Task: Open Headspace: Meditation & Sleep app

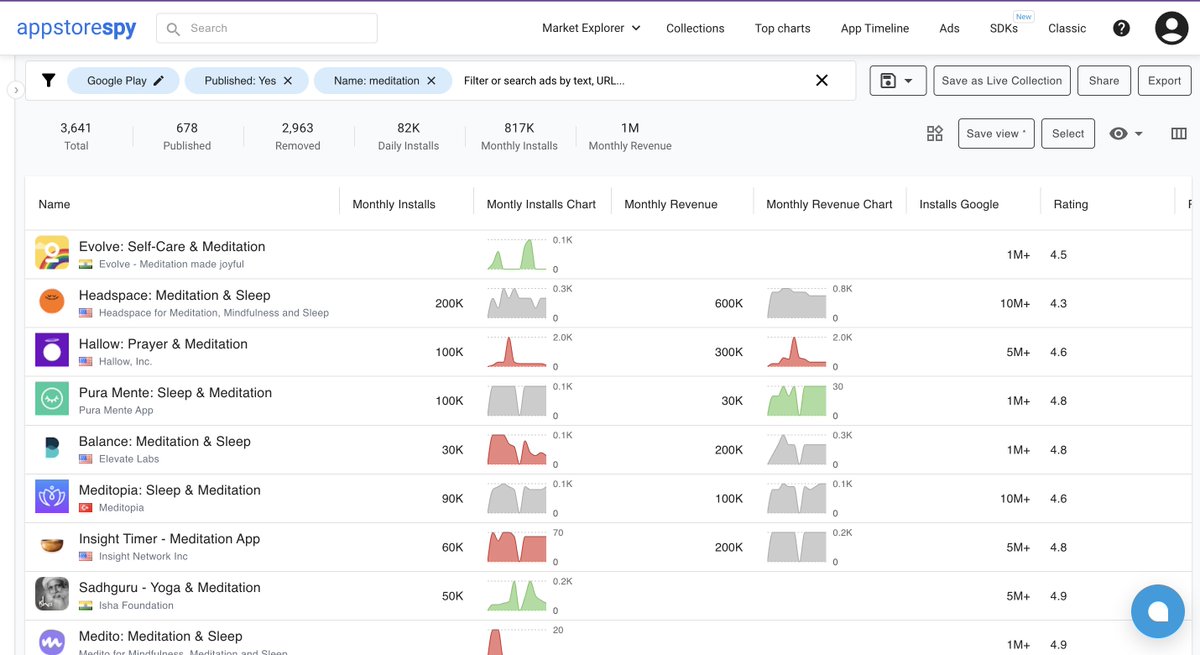Action: pyautogui.click(x=175, y=295)
